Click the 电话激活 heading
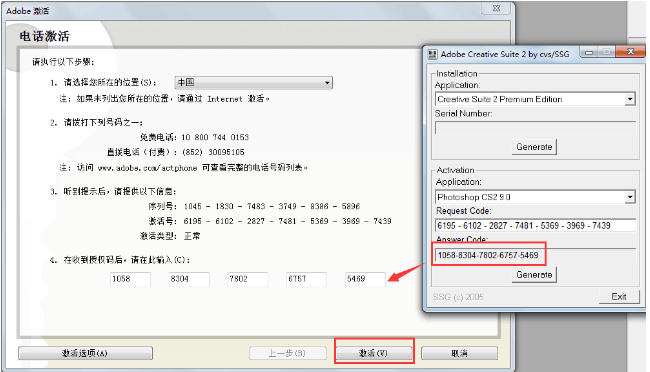650x372 pixels. click(x=44, y=36)
